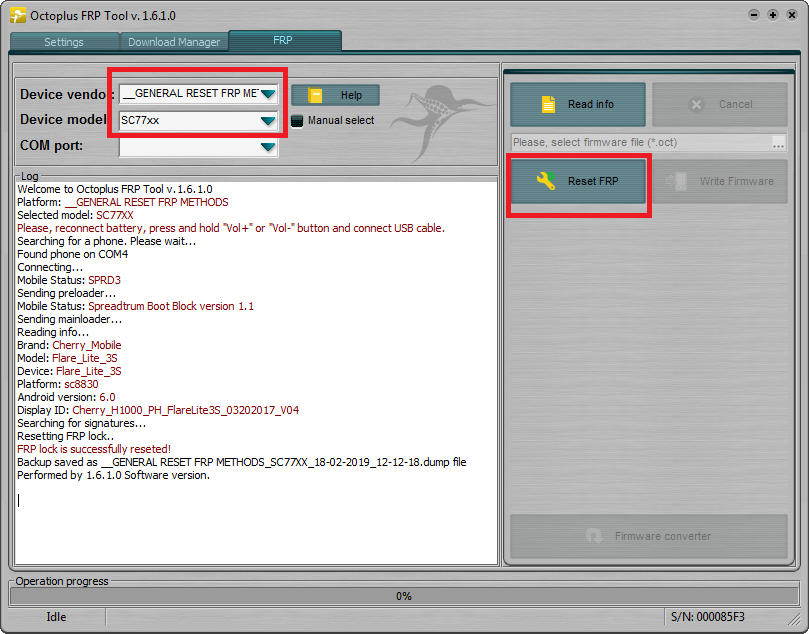Expand the COM port dropdown arrow
The width and height of the screenshot is (809, 634).
tap(268, 147)
